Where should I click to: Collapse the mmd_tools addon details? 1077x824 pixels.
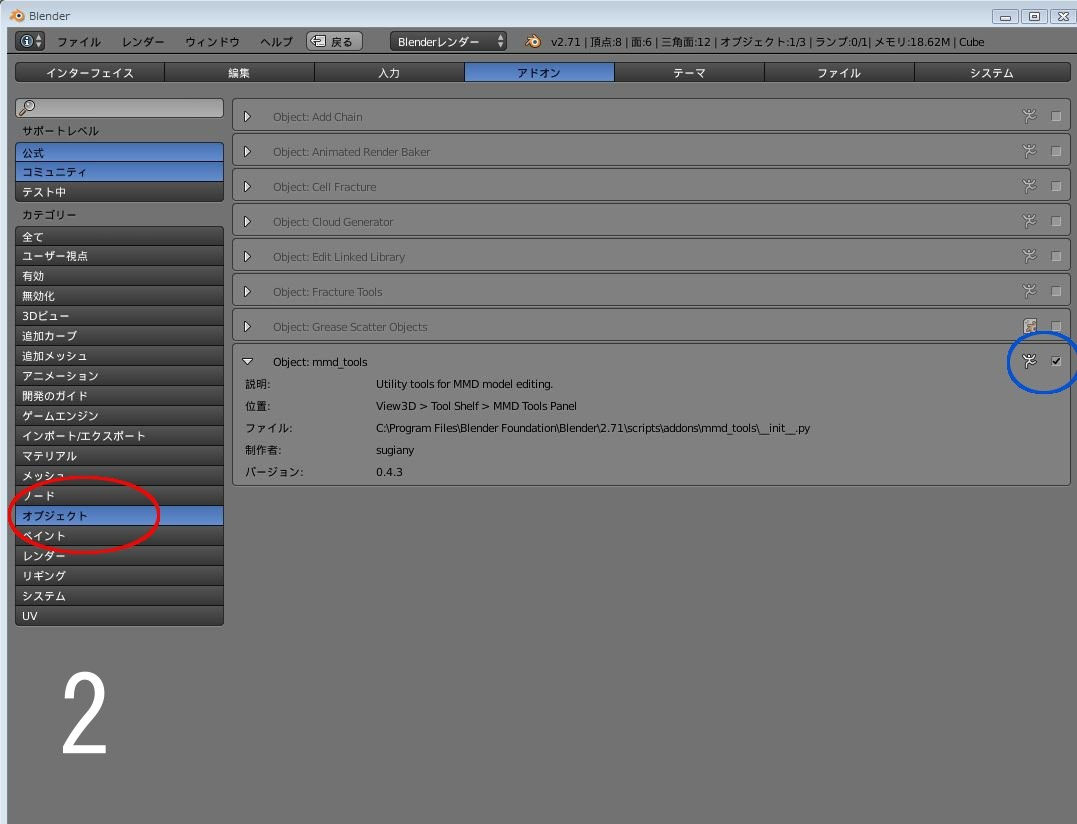point(248,362)
